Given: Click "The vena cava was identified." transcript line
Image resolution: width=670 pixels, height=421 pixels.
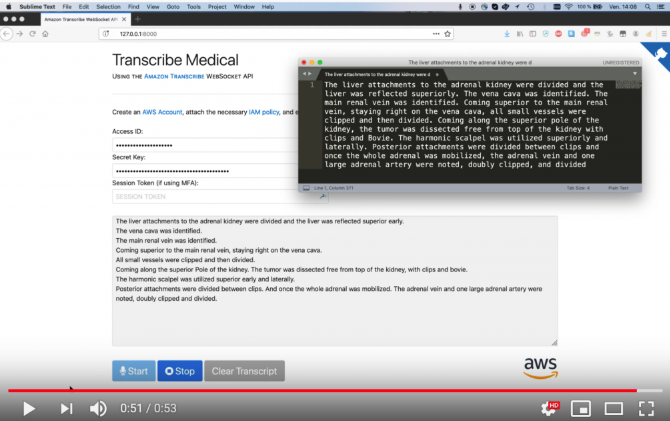Looking at the screenshot, I should point(159,231).
